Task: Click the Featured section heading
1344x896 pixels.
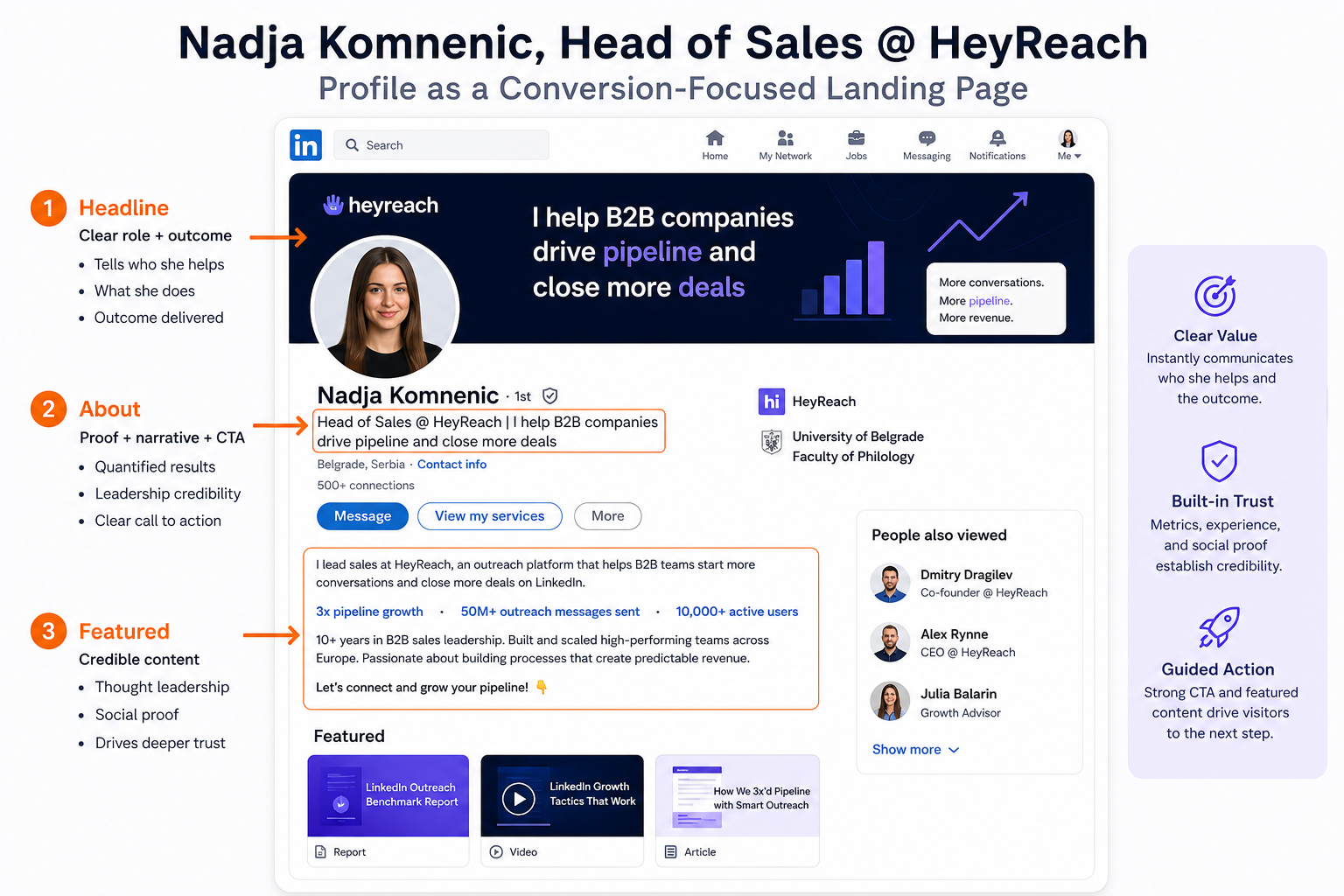Action: tap(349, 736)
